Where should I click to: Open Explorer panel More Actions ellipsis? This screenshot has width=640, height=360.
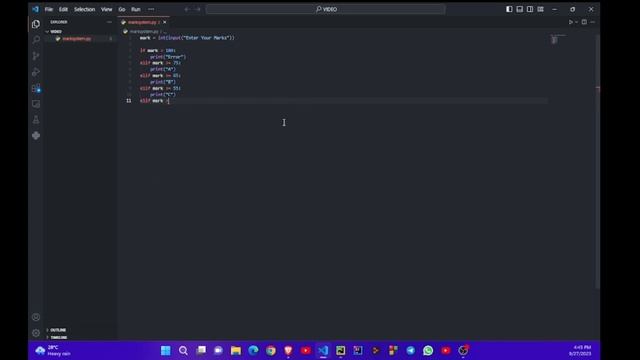click(x=109, y=22)
